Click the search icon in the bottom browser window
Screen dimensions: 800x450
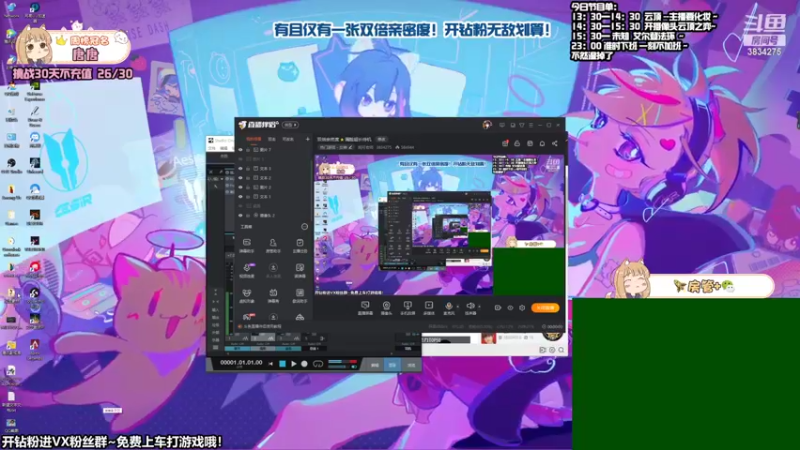(561, 350)
